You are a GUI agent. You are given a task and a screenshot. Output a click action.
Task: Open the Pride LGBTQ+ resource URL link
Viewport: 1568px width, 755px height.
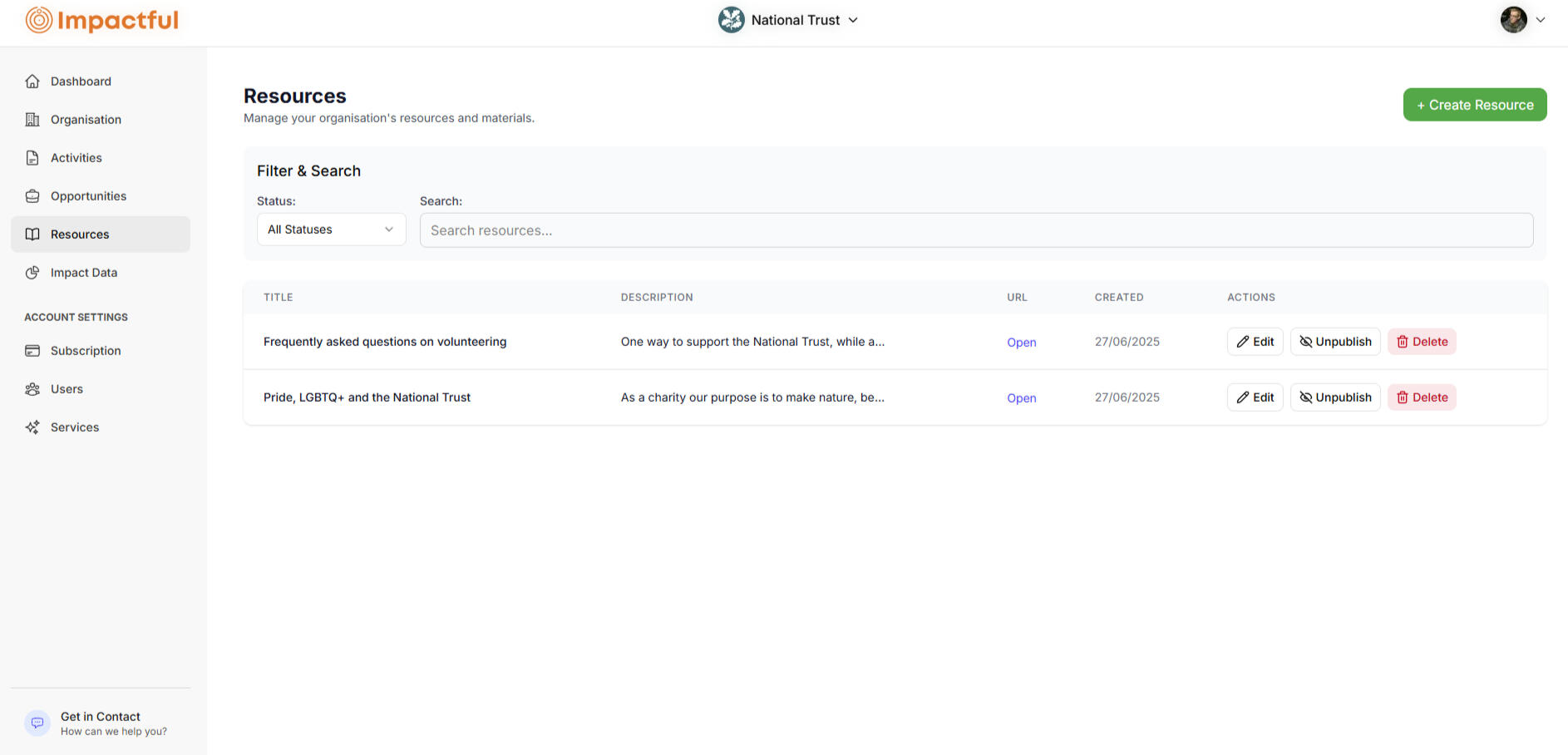click(1021, 397)
